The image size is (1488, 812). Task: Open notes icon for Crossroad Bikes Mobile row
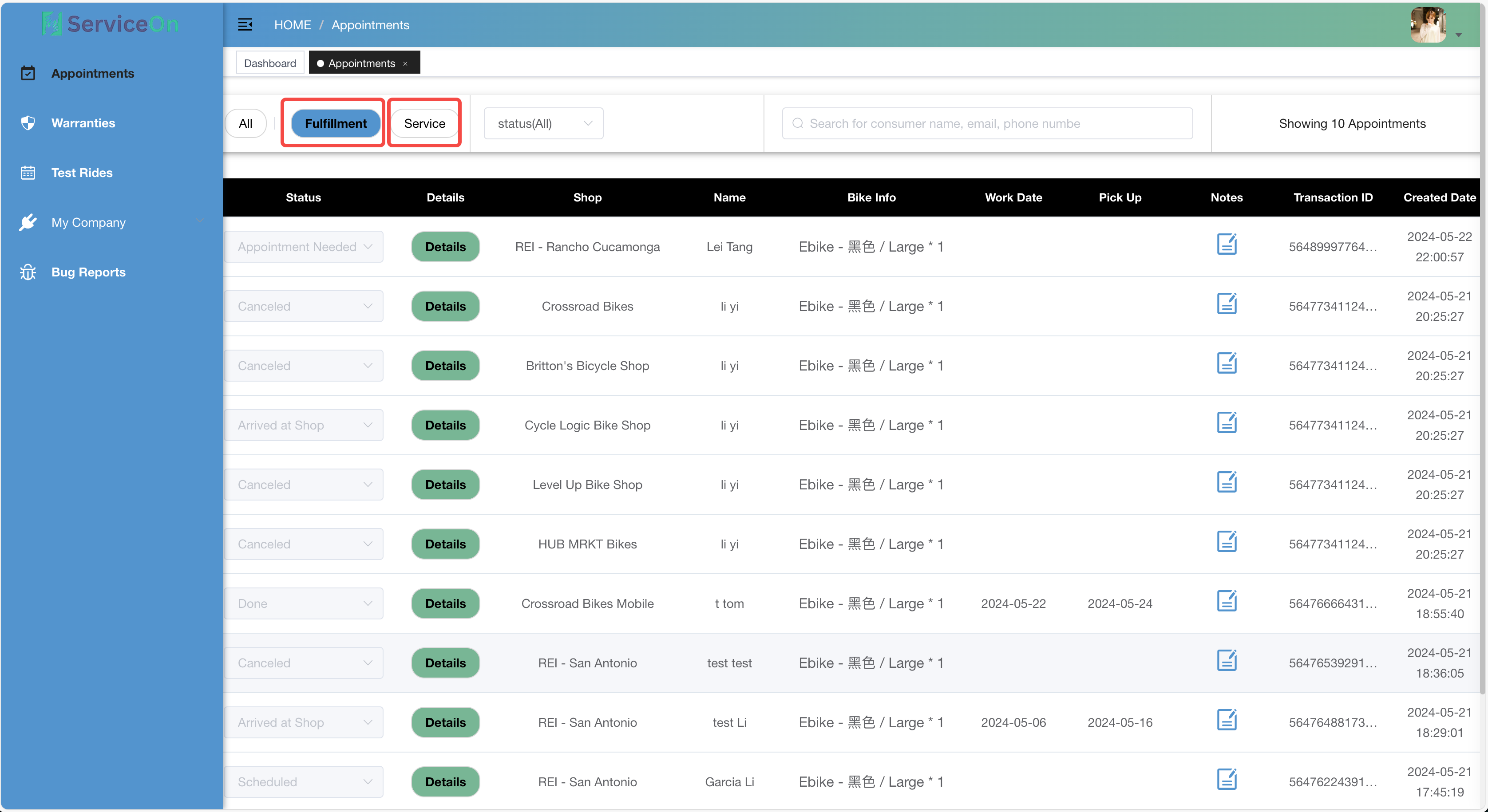click(1227, 601)
